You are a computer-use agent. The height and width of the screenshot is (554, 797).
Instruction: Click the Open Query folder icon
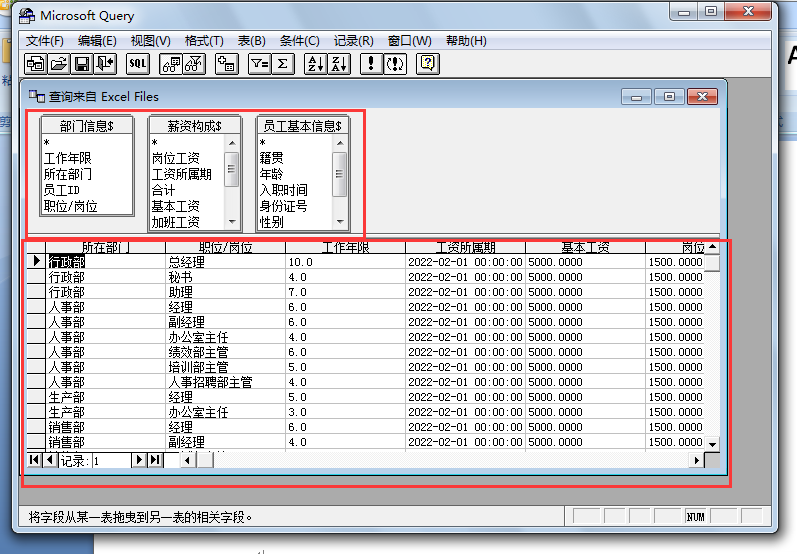(59, 64)
